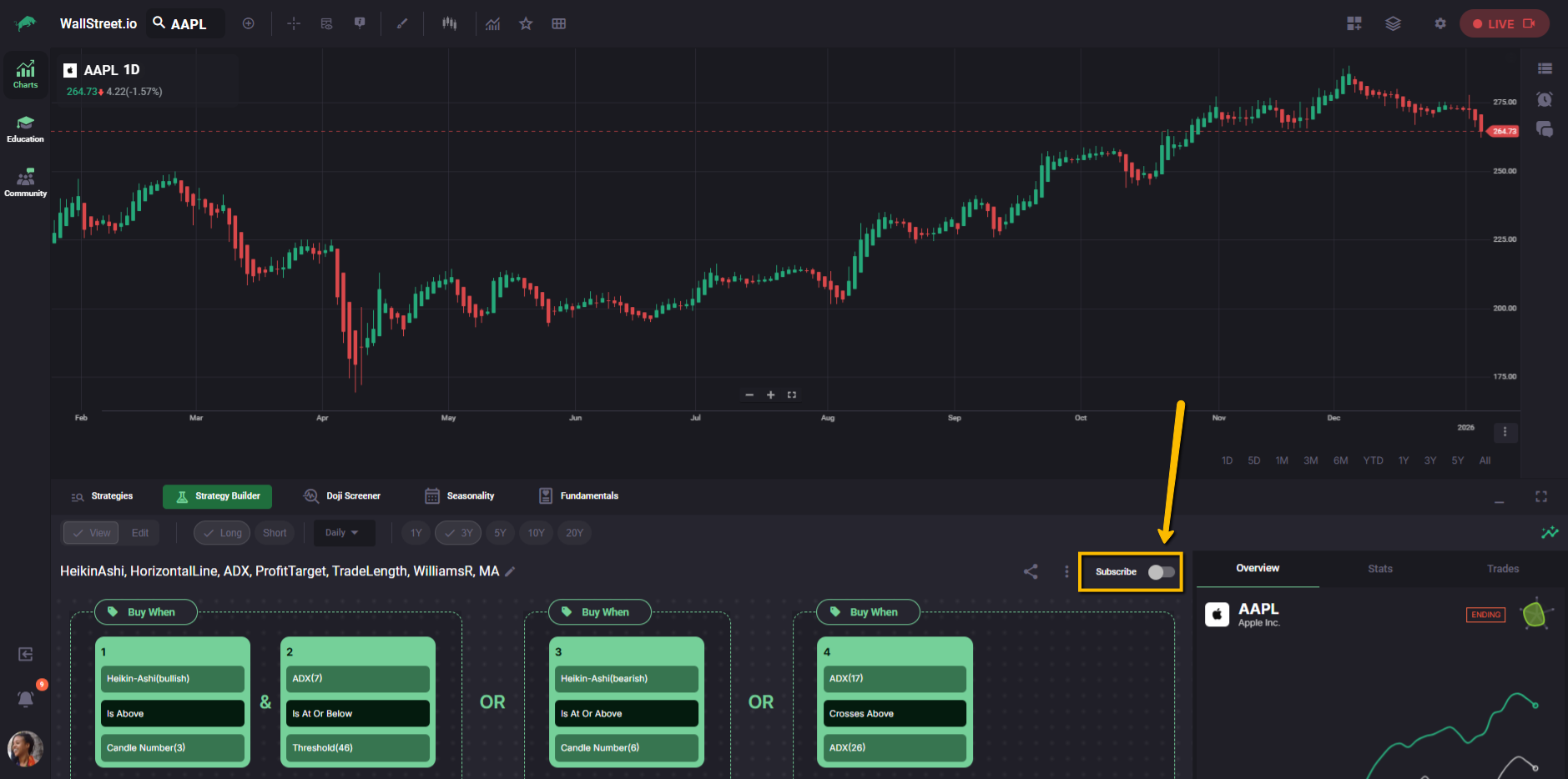Click the favorite star icon in toolbar
1568x779 pixels.
point(526,23)
